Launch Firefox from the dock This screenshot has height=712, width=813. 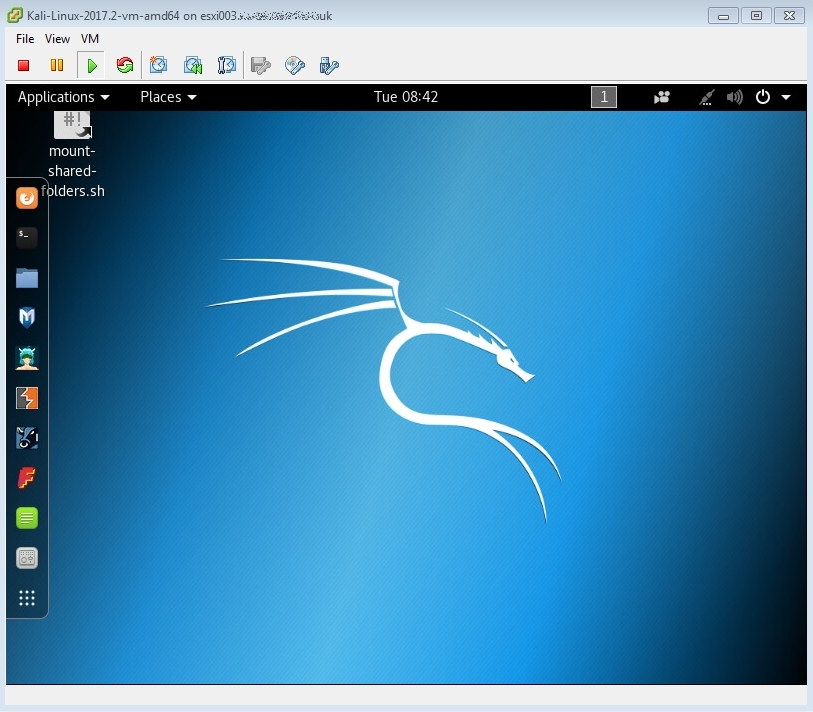26,198
